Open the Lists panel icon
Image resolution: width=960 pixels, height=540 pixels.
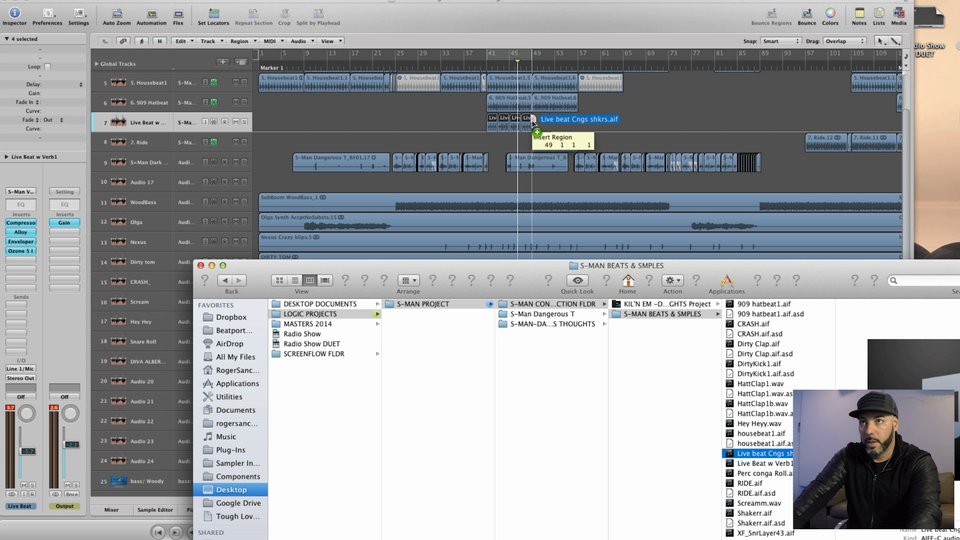(879, 13)
